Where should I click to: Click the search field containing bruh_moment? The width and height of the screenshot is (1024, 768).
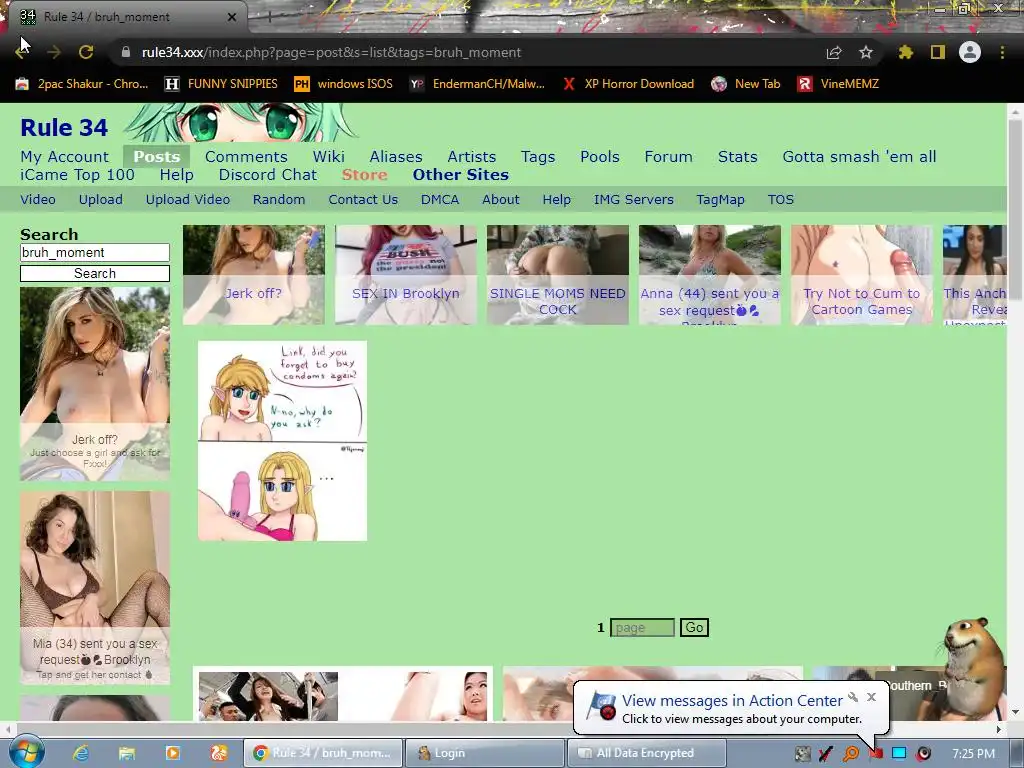tap(95, 253)
